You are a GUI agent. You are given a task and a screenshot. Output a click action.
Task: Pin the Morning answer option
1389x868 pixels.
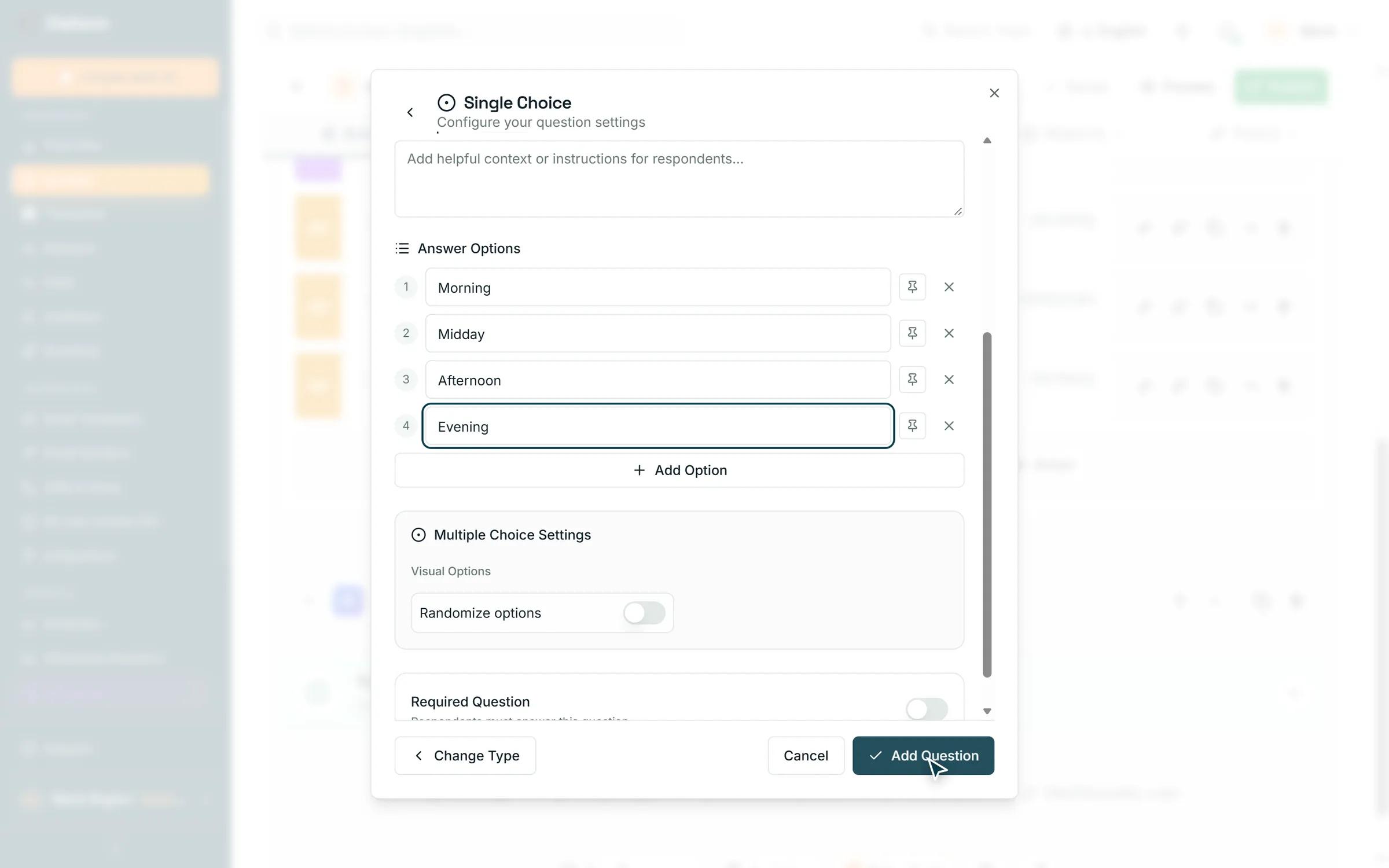[x=912, y=287]
